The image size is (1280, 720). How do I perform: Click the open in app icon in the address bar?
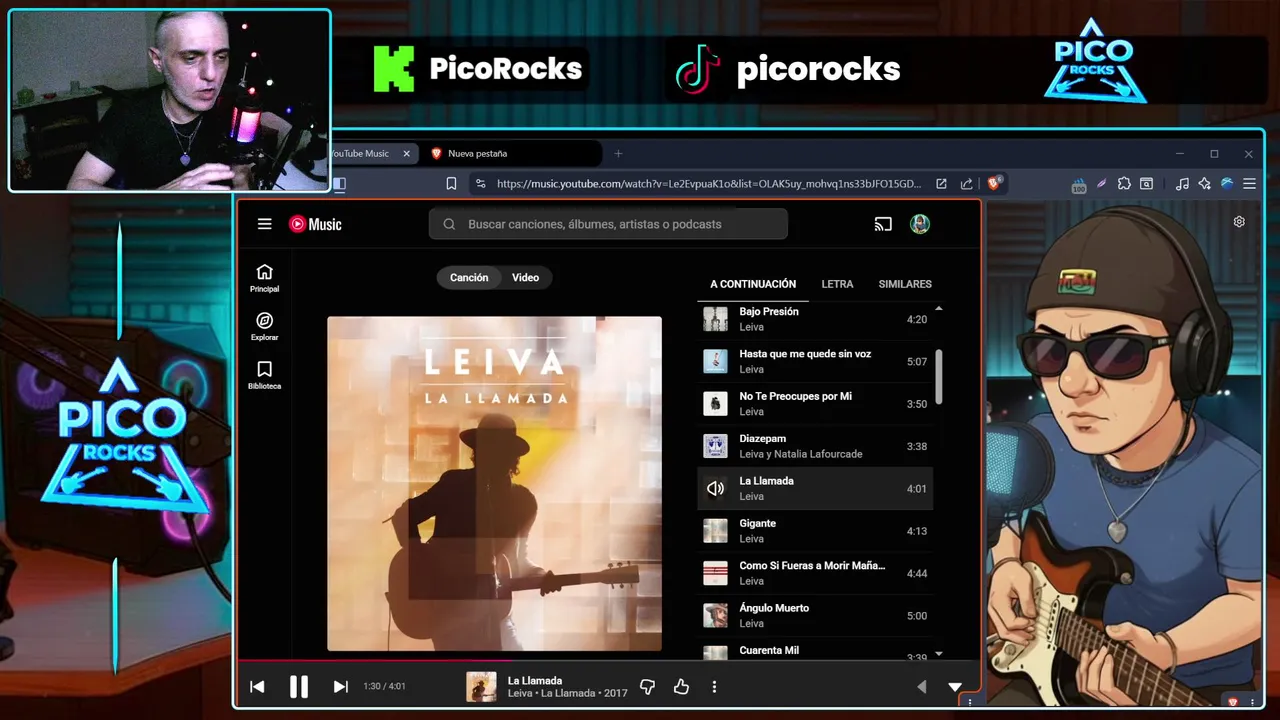(x=941, y=184)
